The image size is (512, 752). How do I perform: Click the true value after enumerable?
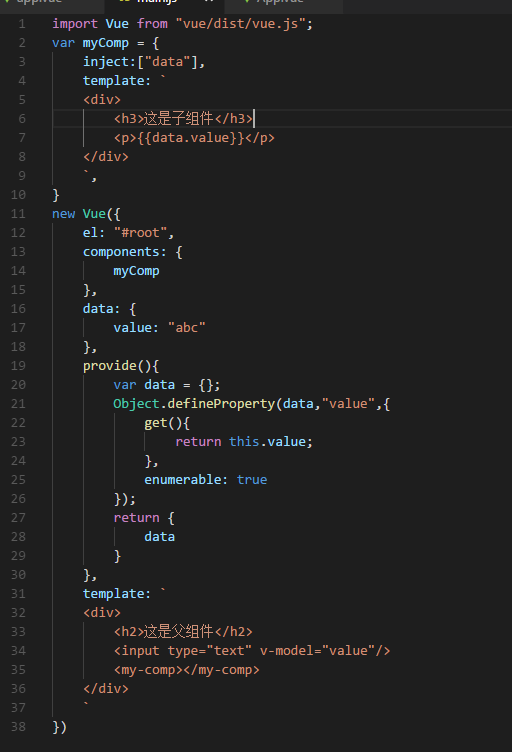click(252, 480)
